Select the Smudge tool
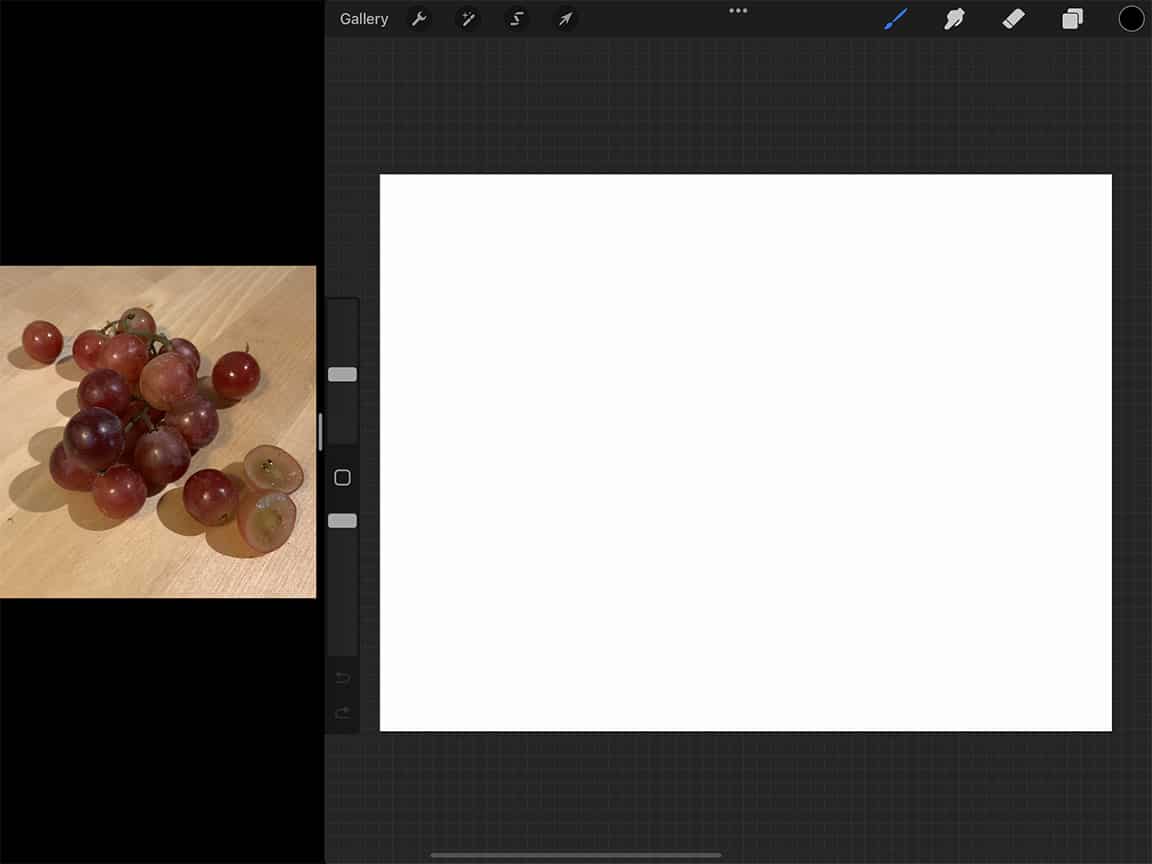Viewport: 1152px width, 864px height. [x=954, y=18]
